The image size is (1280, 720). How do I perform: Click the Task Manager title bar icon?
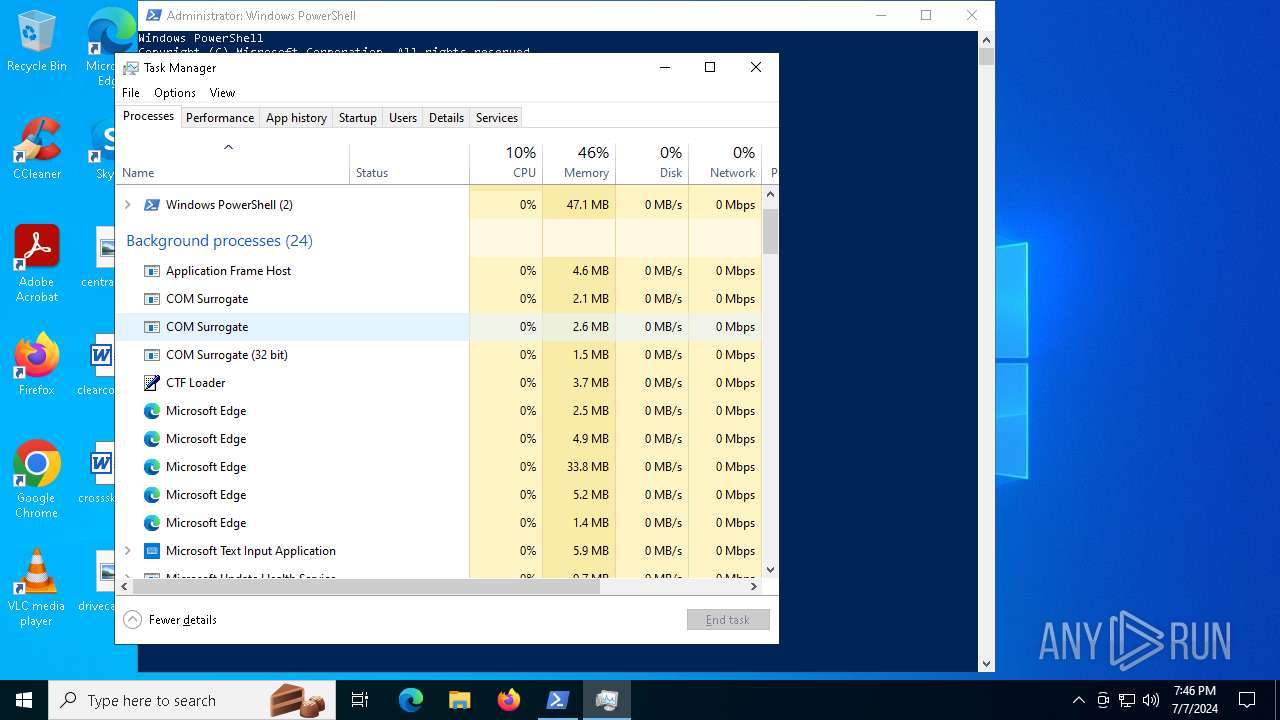point(131,68)
